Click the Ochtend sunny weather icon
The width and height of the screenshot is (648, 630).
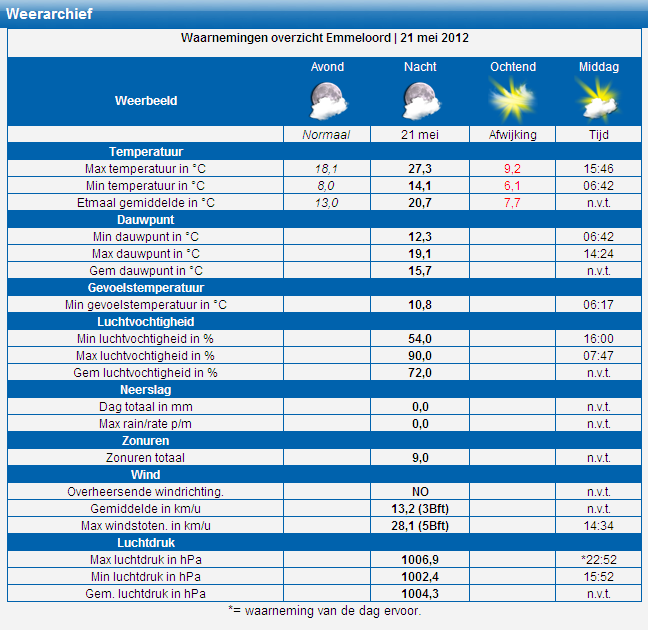512,100
